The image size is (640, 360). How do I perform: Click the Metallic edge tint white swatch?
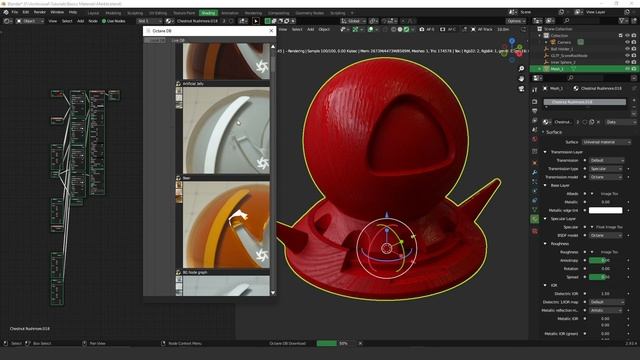coord(605,210)
